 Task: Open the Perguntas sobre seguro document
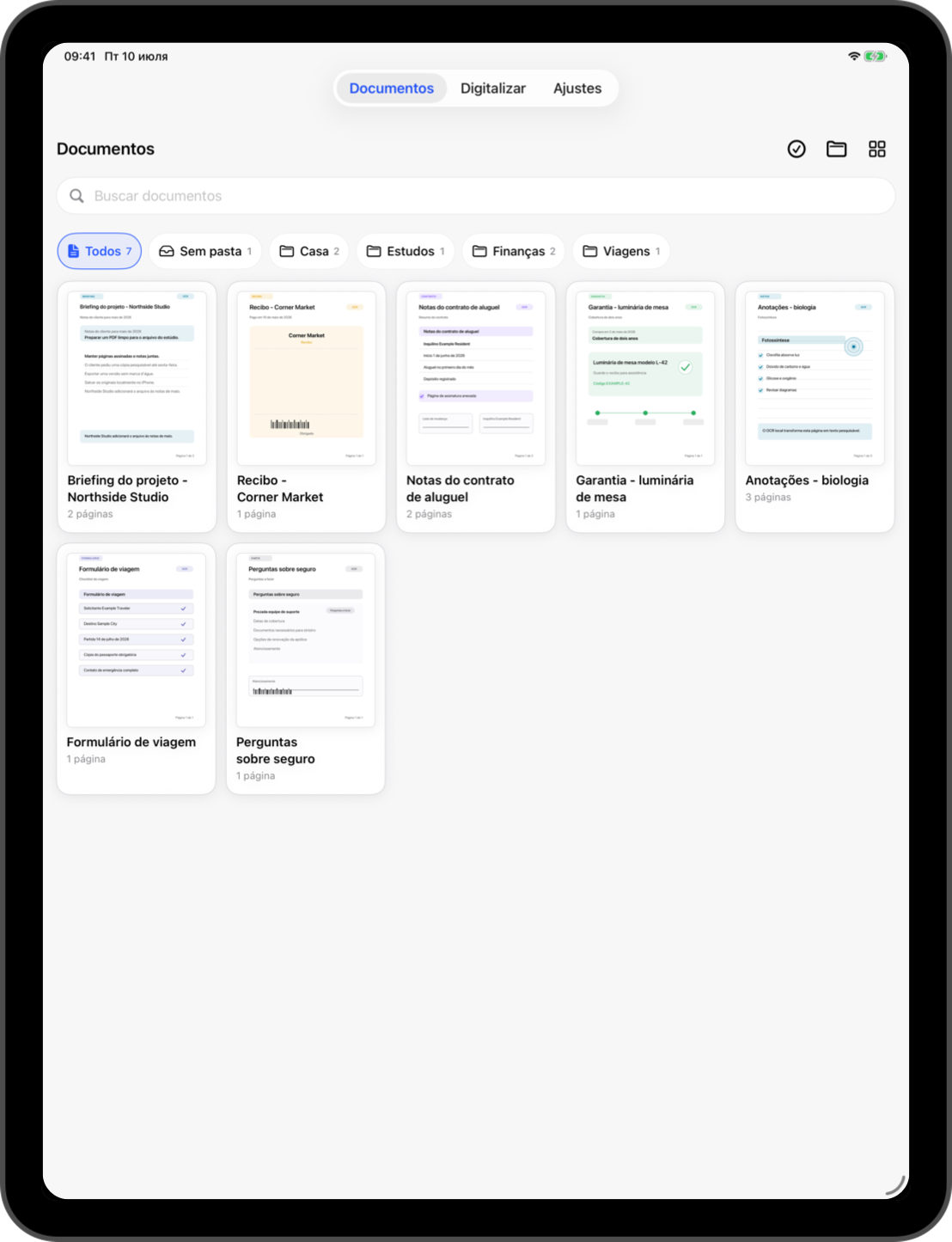[306, 669]
